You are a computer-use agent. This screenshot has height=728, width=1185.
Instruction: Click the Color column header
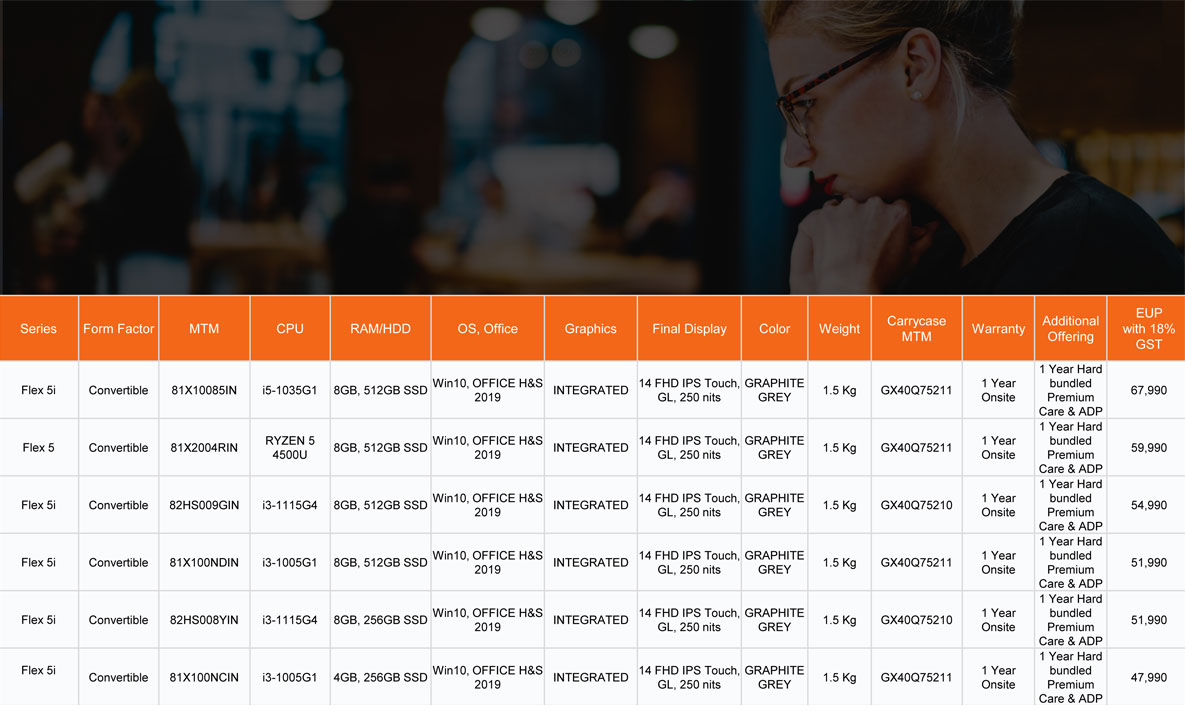[775, 328]
